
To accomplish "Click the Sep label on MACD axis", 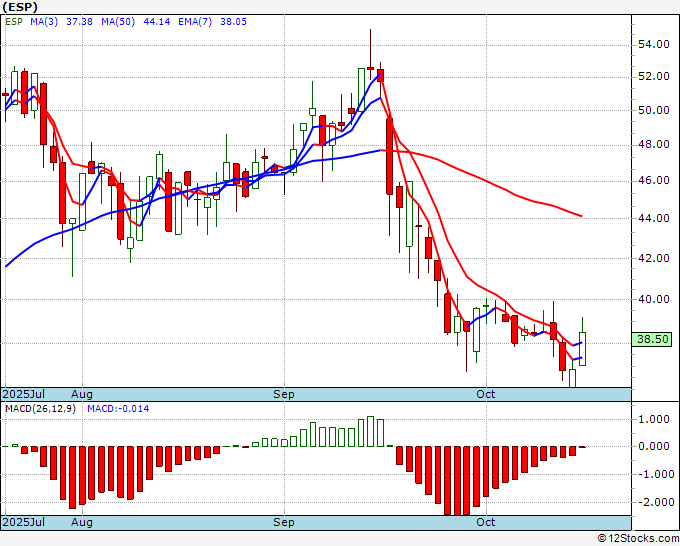I will tap(284, 522).
